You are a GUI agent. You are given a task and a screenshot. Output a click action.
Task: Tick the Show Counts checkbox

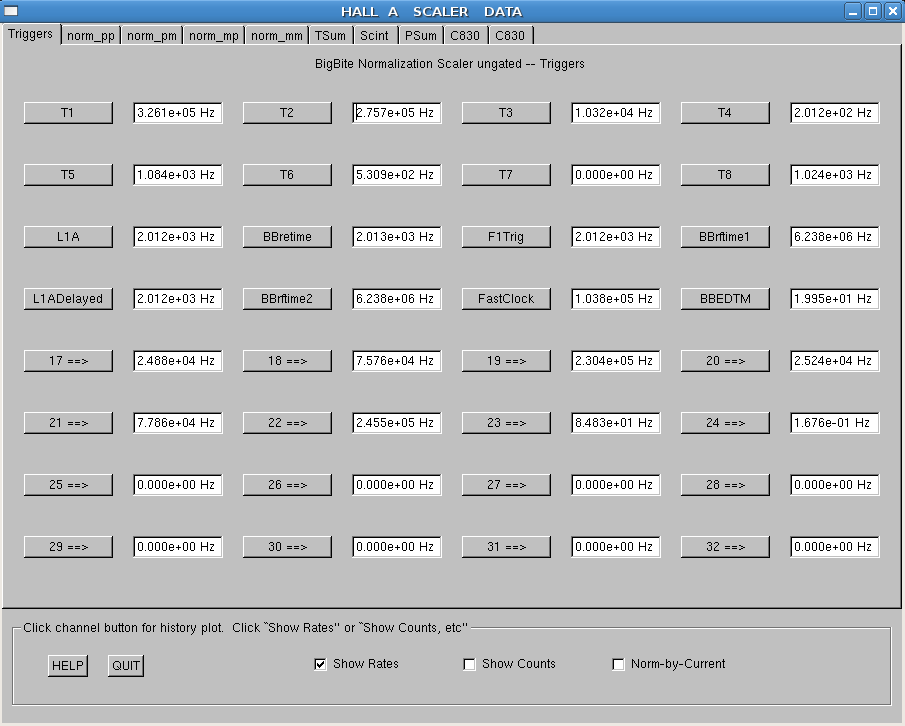point(470,664)
